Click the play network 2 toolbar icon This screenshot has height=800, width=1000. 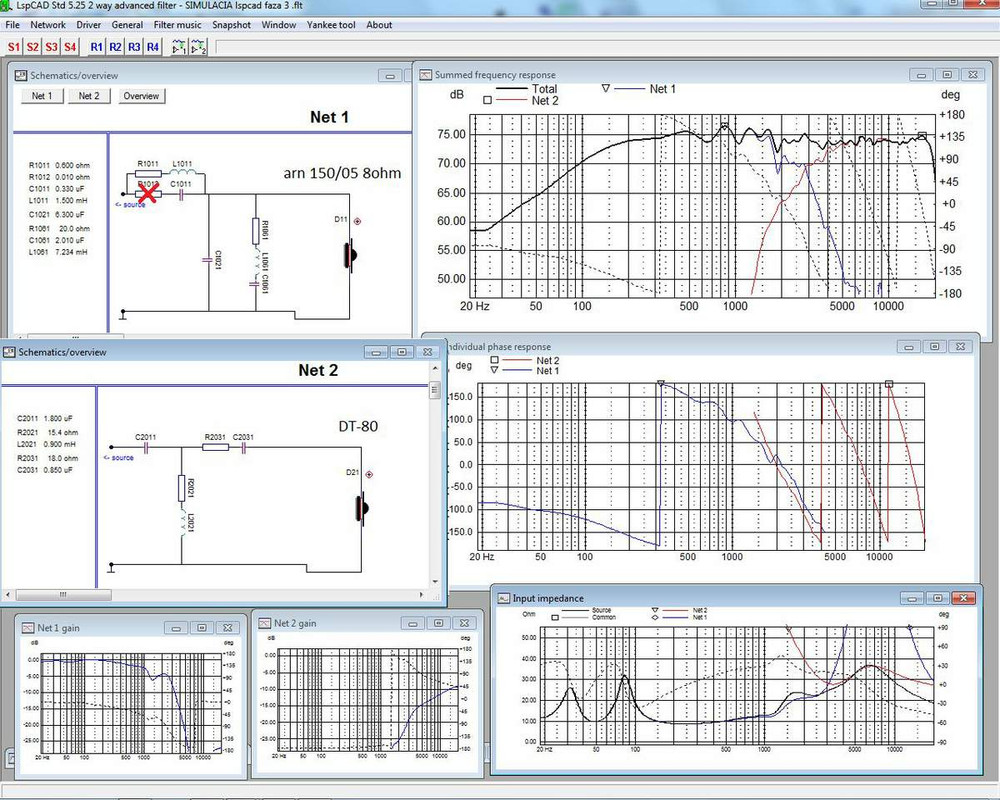click(x=199, y=47)
